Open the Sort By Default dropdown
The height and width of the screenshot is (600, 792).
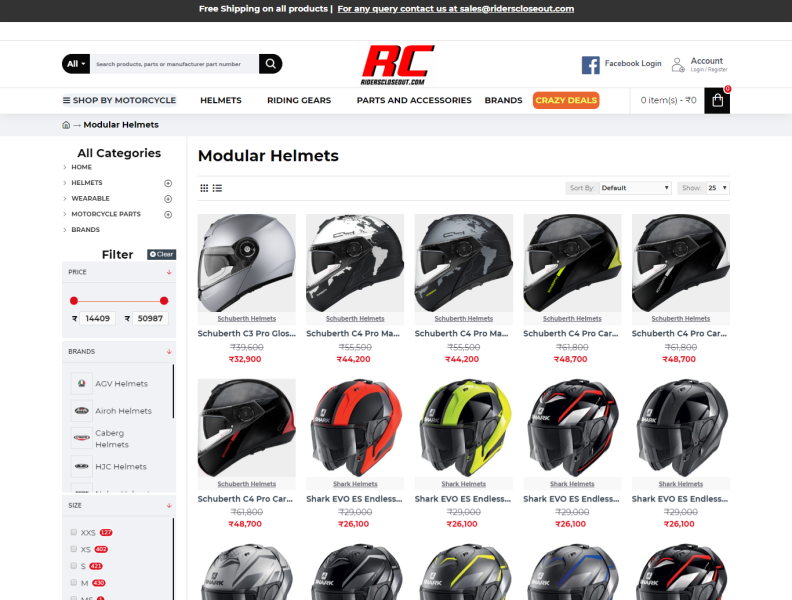pos(635,188)
